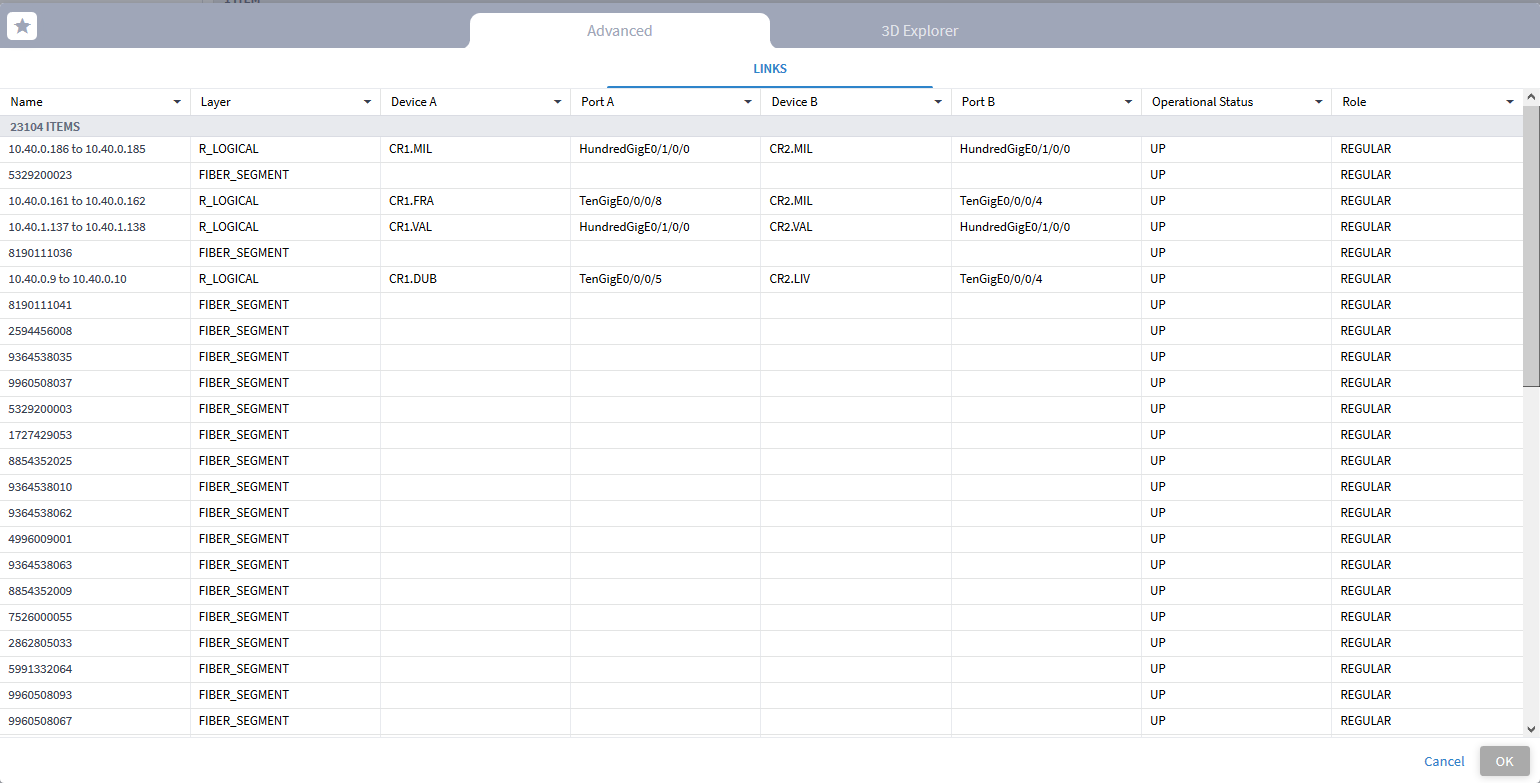Select link row 2594456008
The height and width of the screenshot is (783, 1540).
click(x=761, y=331)
